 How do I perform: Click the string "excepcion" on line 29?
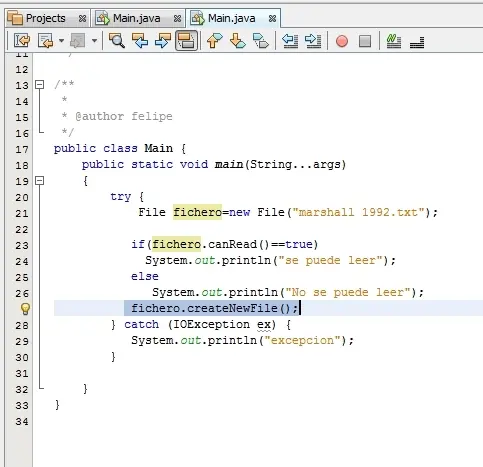pyautogui.click(x=303, y=340)
